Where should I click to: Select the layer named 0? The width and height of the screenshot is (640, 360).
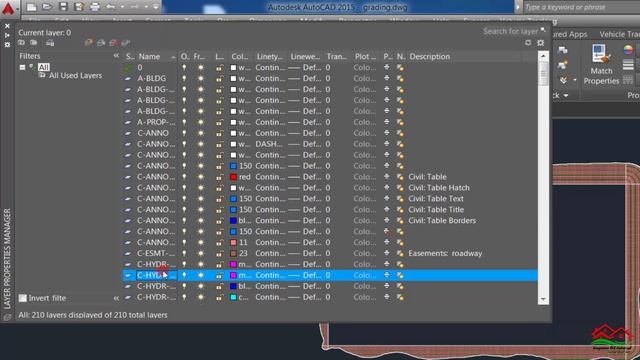[x=140, y=67]
